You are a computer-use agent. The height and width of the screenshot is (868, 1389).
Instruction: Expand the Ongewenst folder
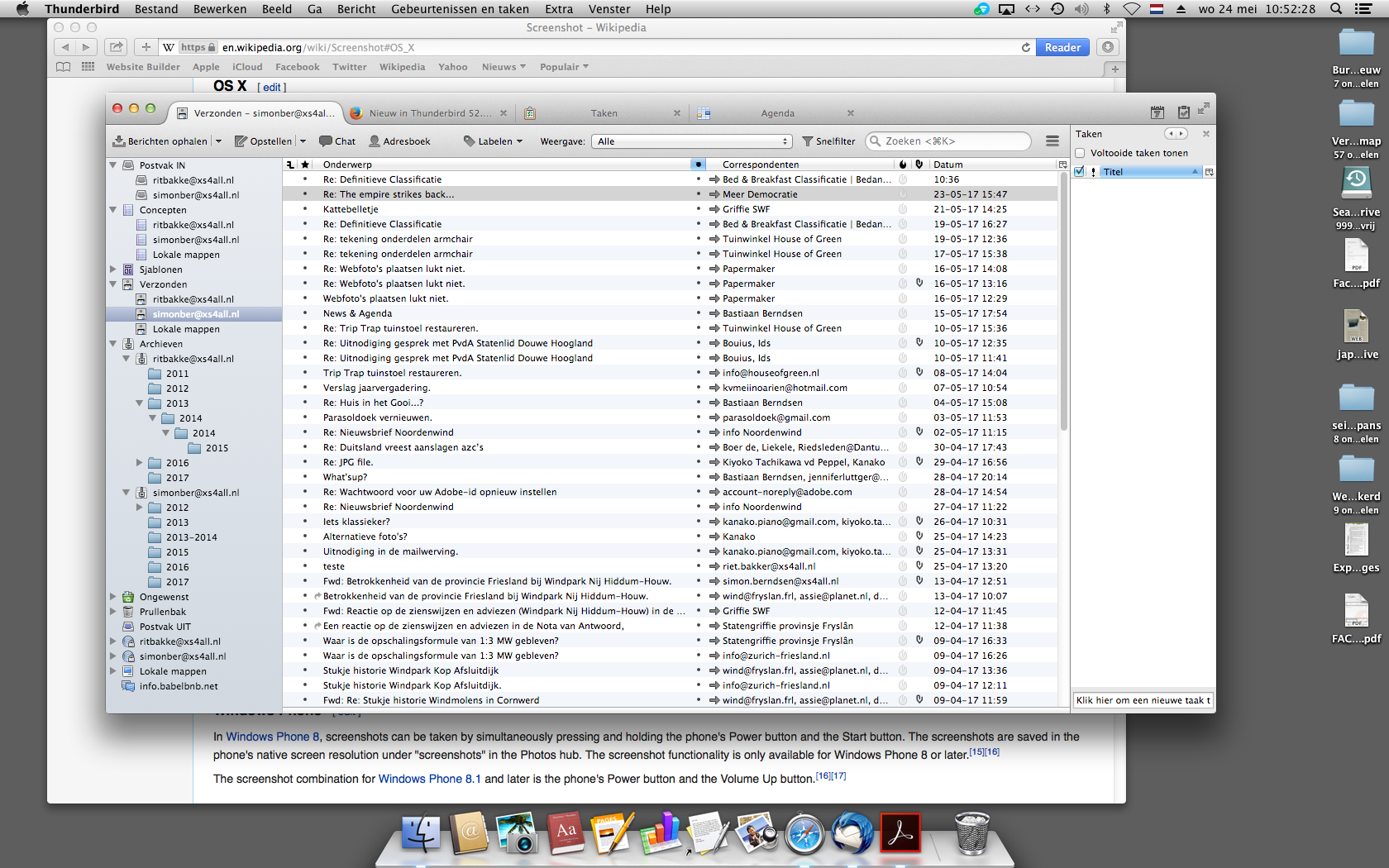point(113,597)
